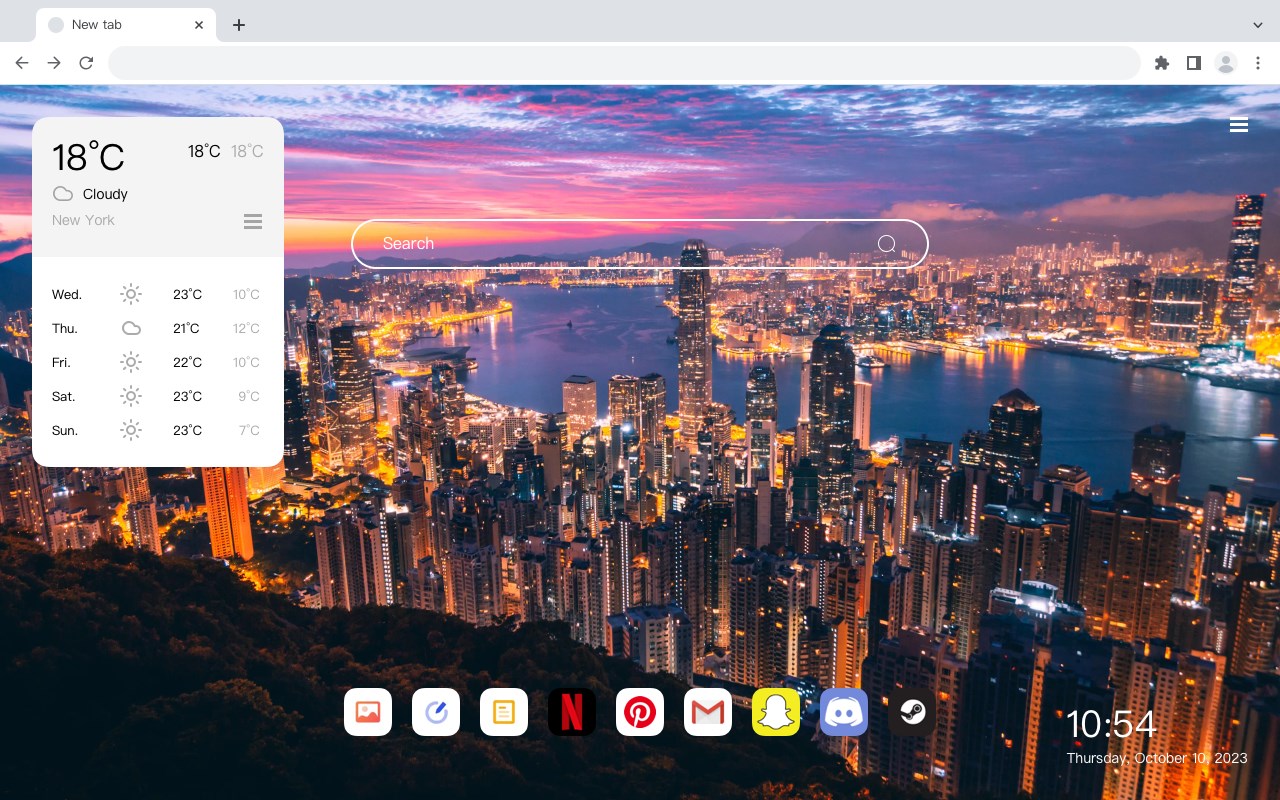Click the 10:54 clock display

point(1111,724)
